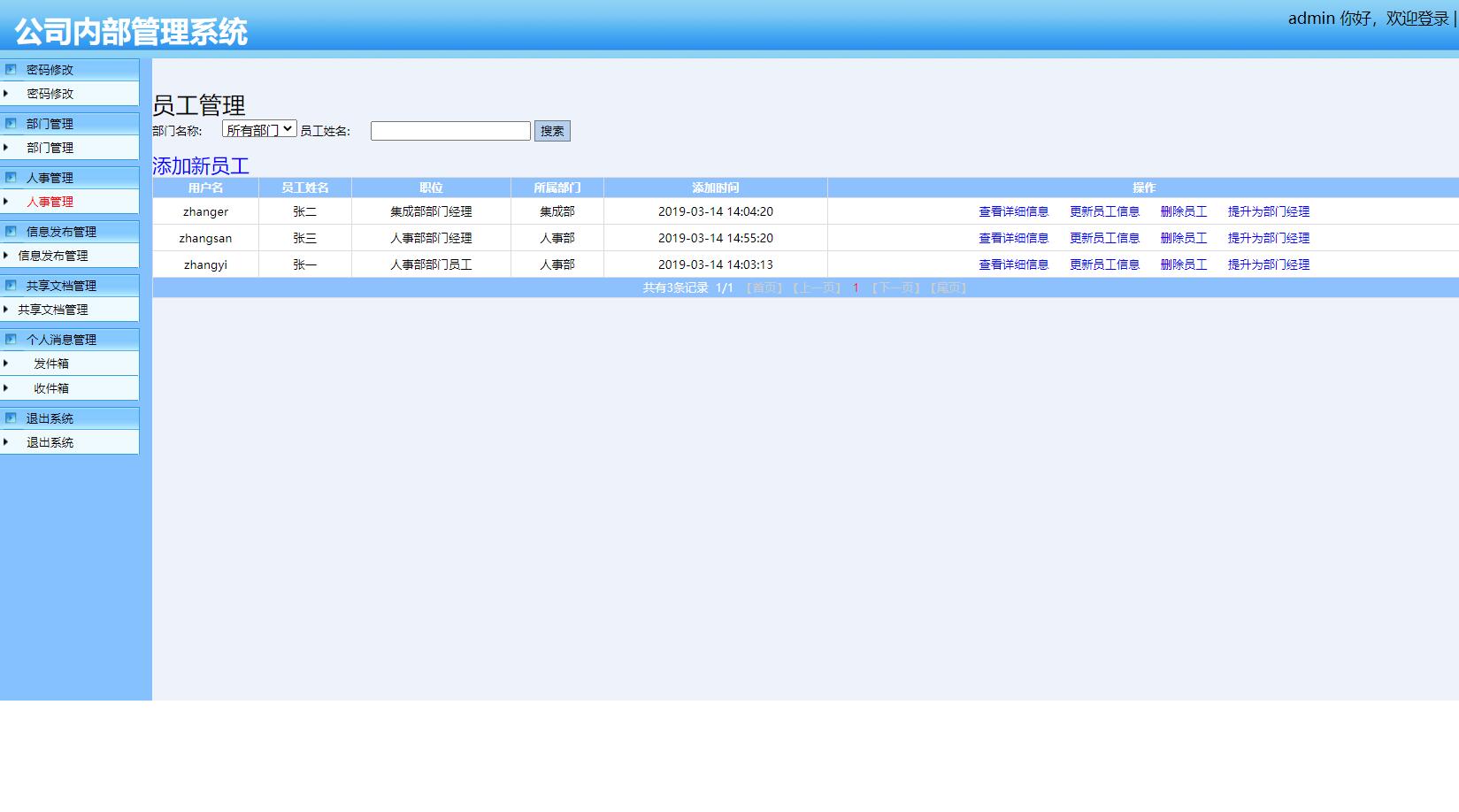This screenshot has height=812, width=1459.
Task: Open the 所有部门 department dropdown
Action: [258, 130]
